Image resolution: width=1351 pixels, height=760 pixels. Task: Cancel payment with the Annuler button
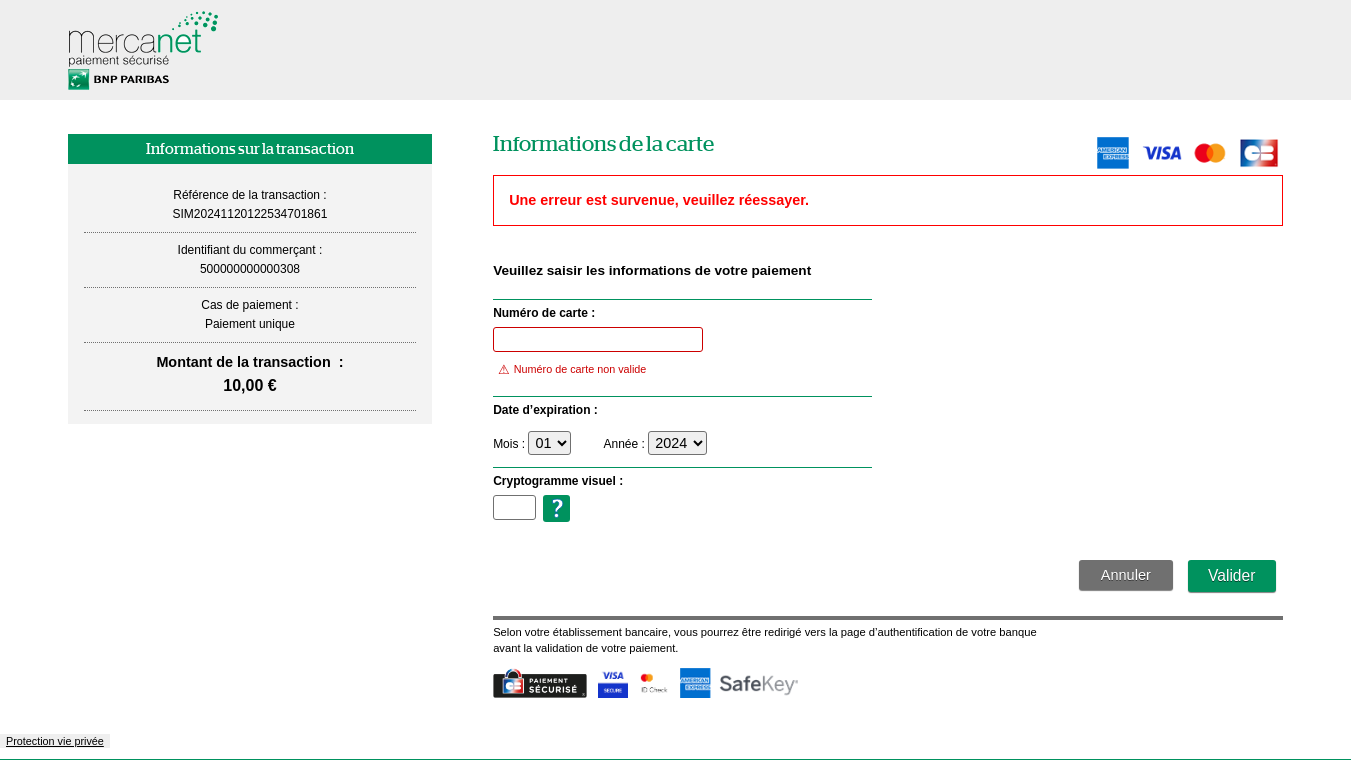point(1125,575)
